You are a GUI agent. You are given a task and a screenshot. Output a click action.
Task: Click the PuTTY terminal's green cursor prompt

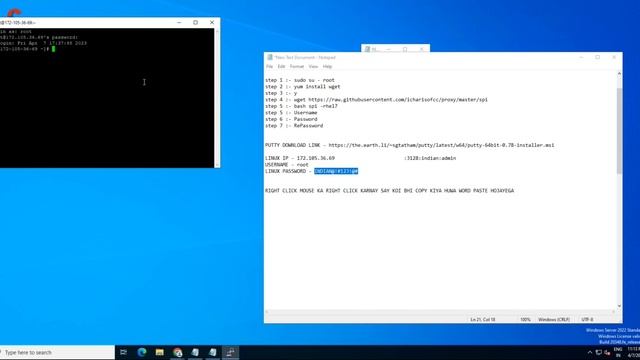[x=53, y=49]
